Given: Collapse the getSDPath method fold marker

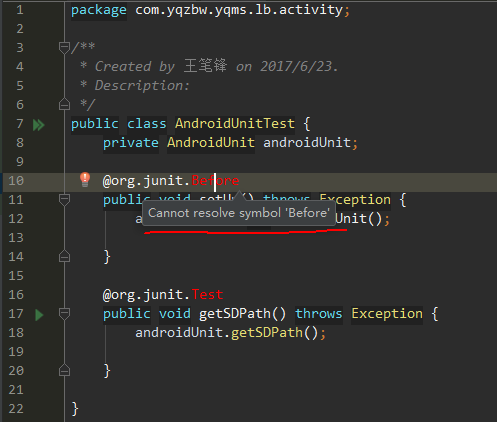Looking at the screenshot, I should coord(64,313).
